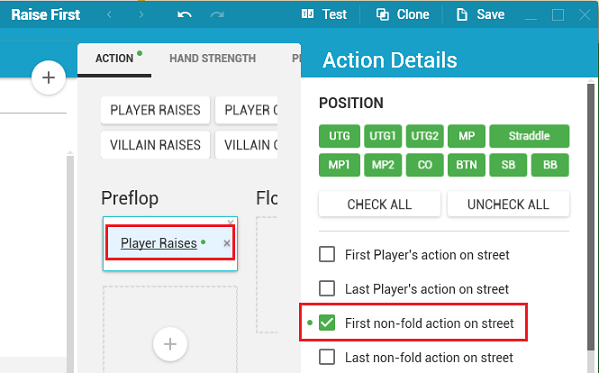Viewport: 599px width, 373px height.
Task: Toggle the BTN position button
Action: (466, 165)
